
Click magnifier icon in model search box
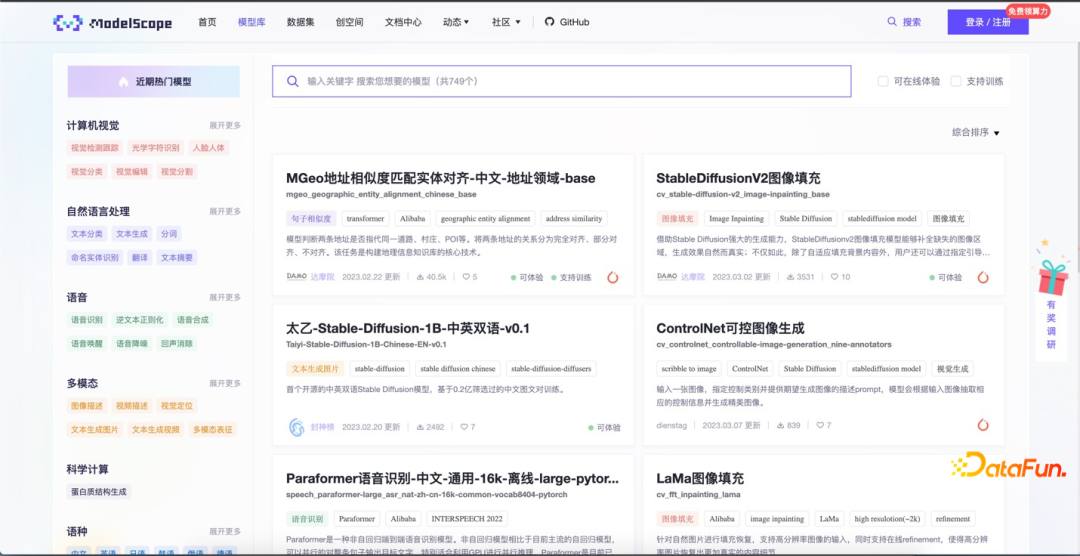coord(293,81)
